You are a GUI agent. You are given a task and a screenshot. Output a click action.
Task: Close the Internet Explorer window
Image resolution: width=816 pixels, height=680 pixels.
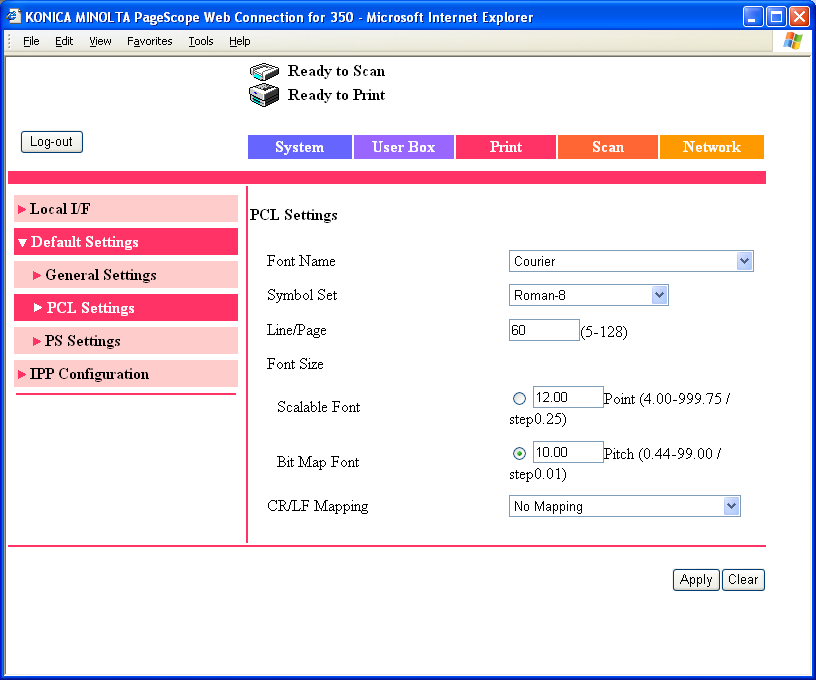coord(799,17)
